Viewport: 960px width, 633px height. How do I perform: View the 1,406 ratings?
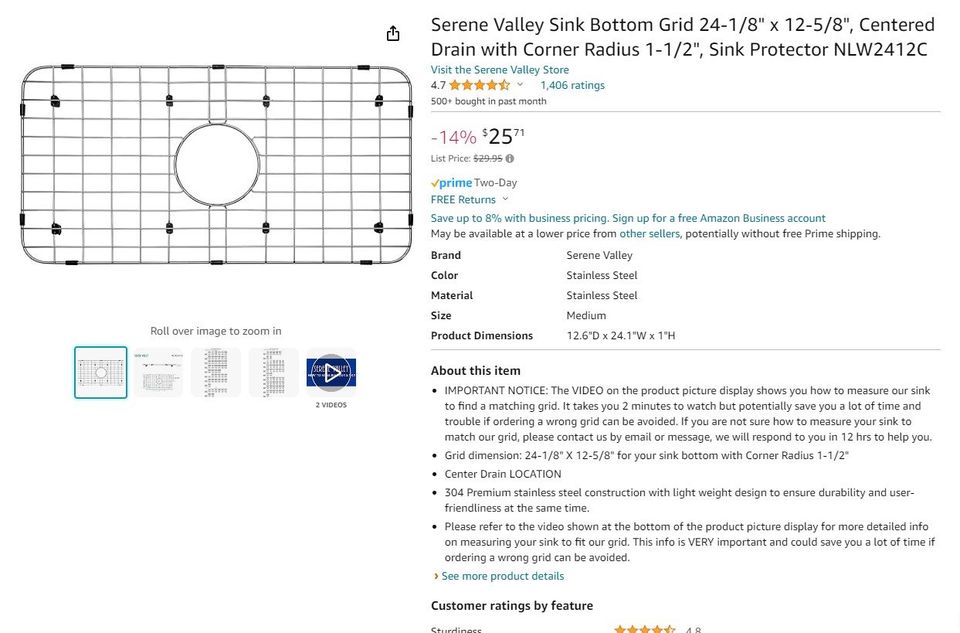(572, 85)
